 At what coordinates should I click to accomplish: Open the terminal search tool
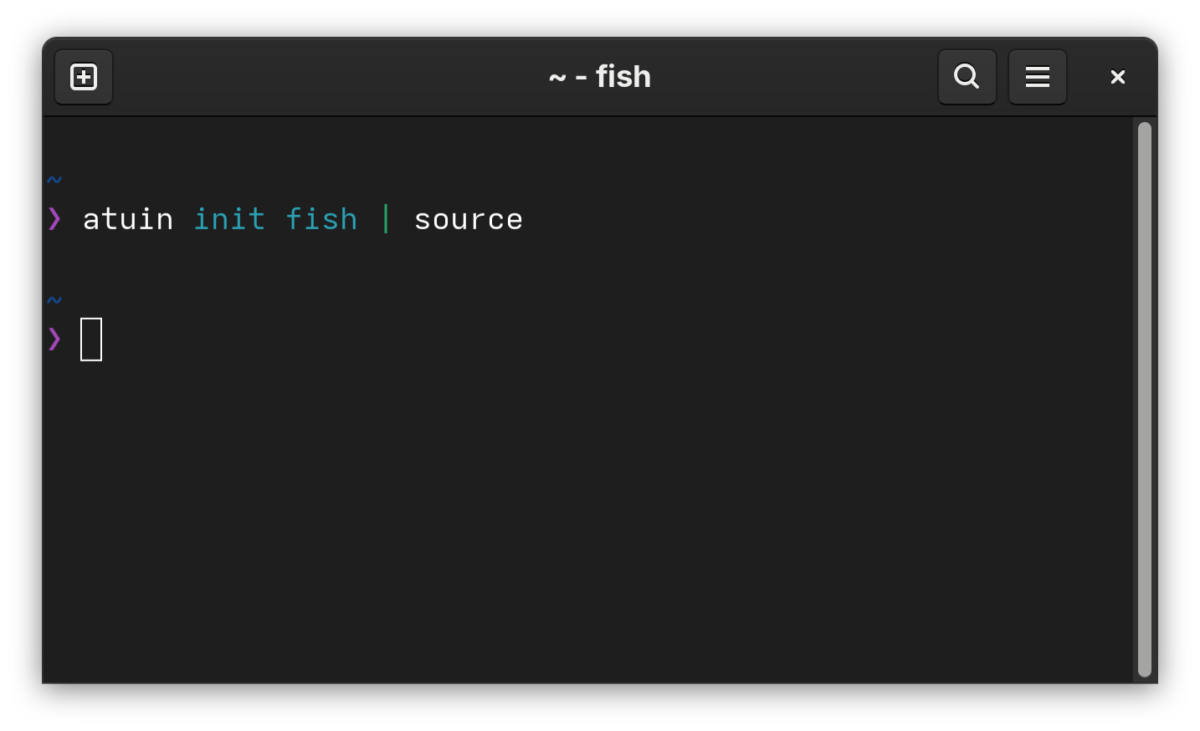point(966,77)
